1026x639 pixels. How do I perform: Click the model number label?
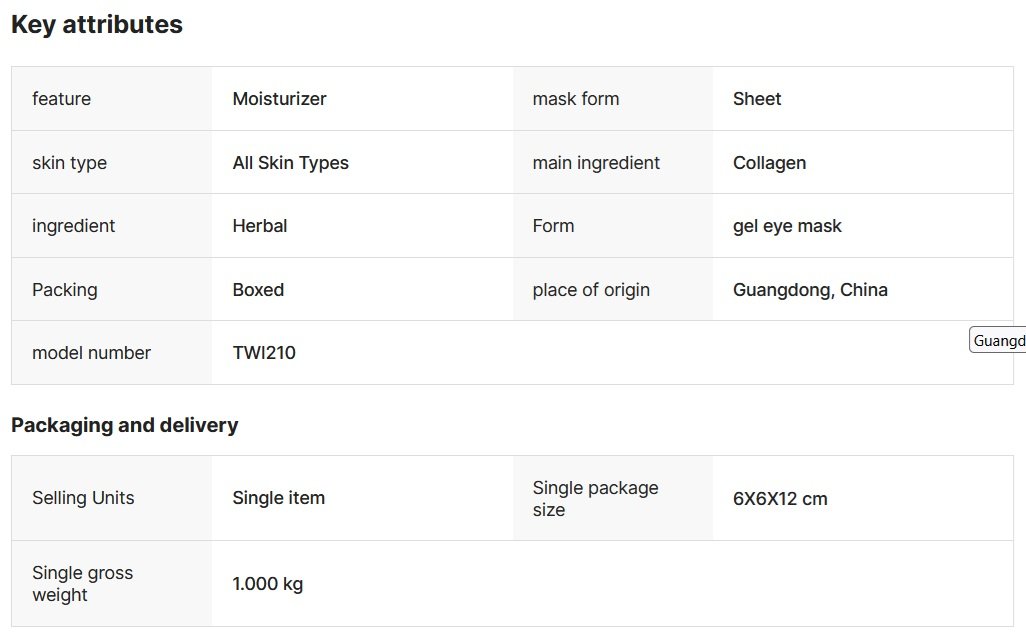coord(91,353)
